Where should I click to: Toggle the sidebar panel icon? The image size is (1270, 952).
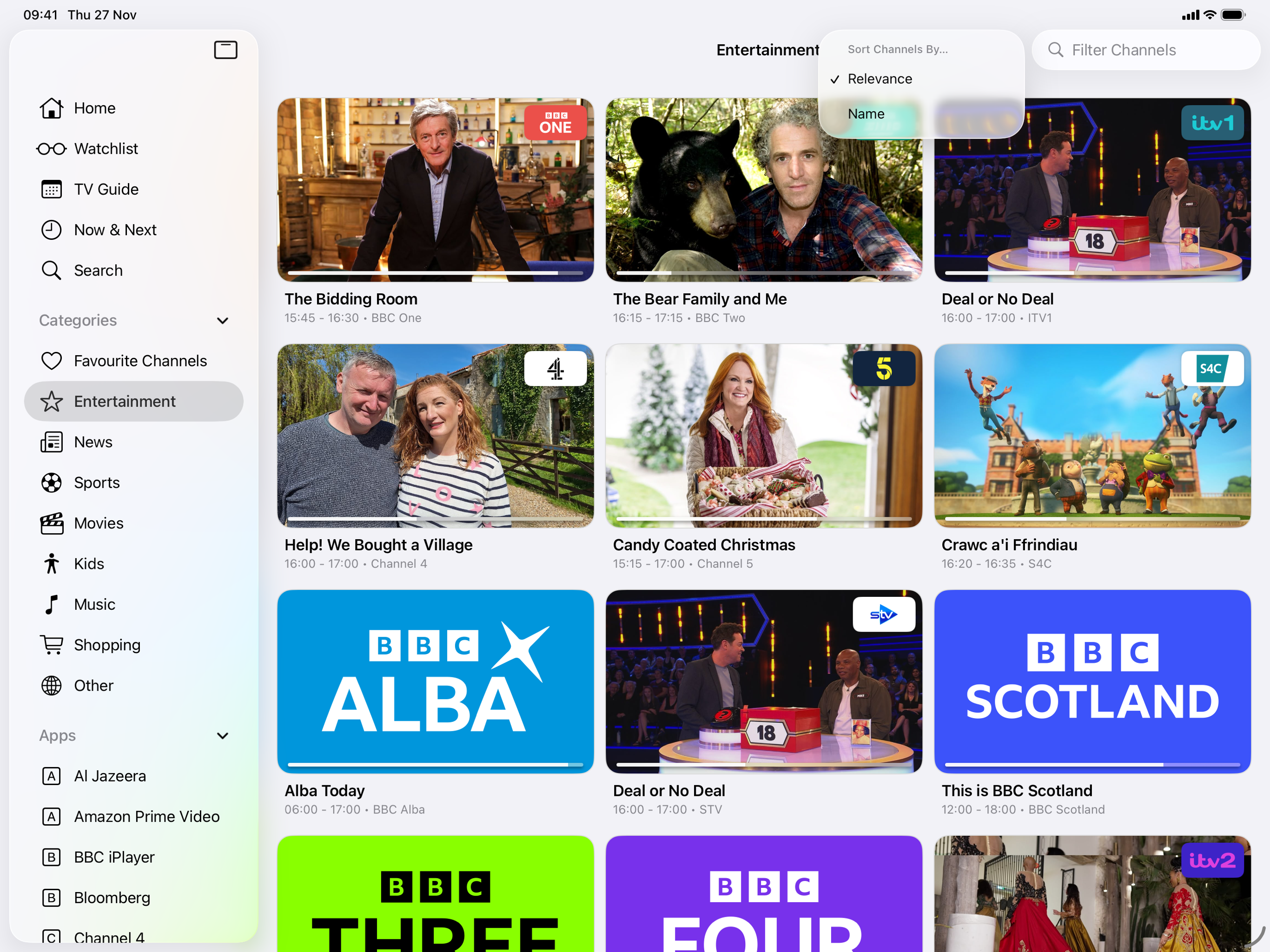pyautogui.click(x=225, y=50)
